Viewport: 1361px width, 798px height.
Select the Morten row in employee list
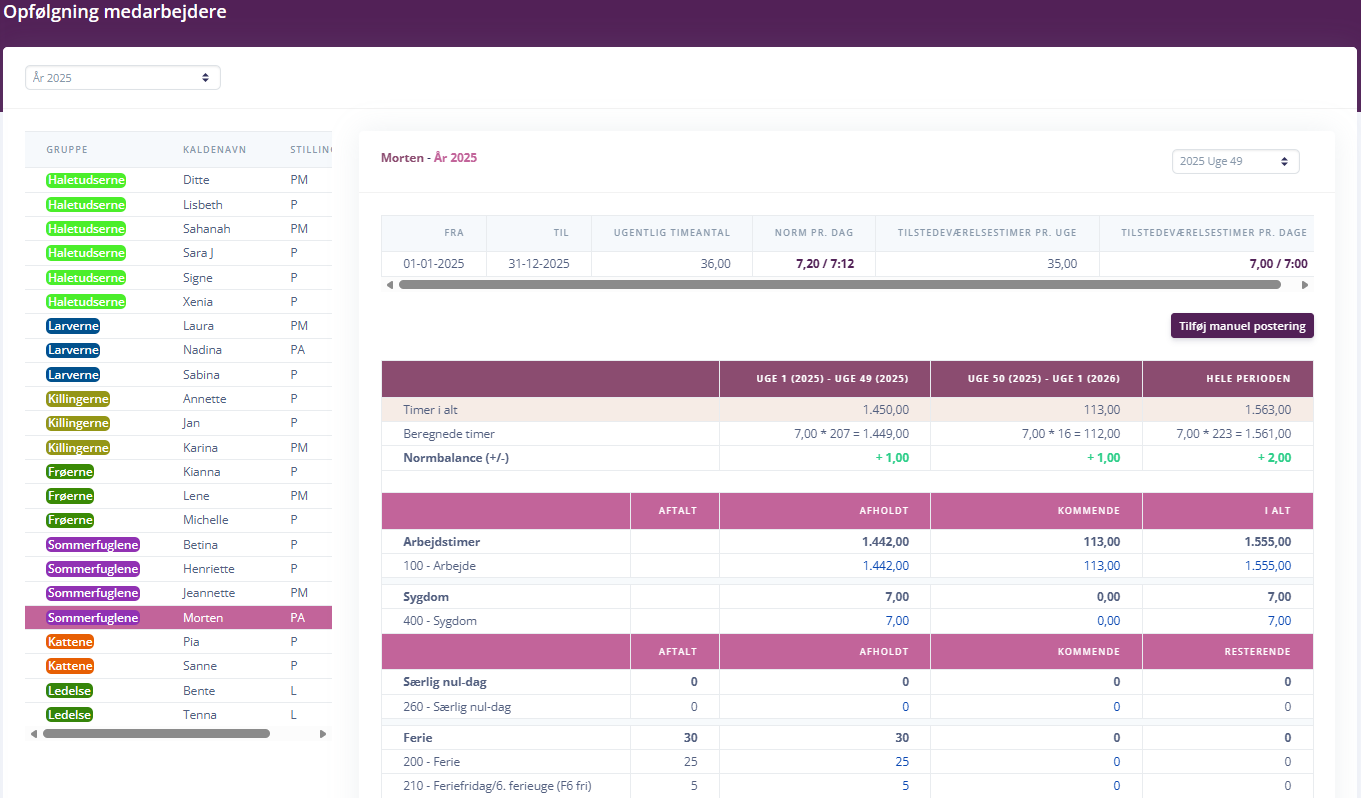coord(178,618)
